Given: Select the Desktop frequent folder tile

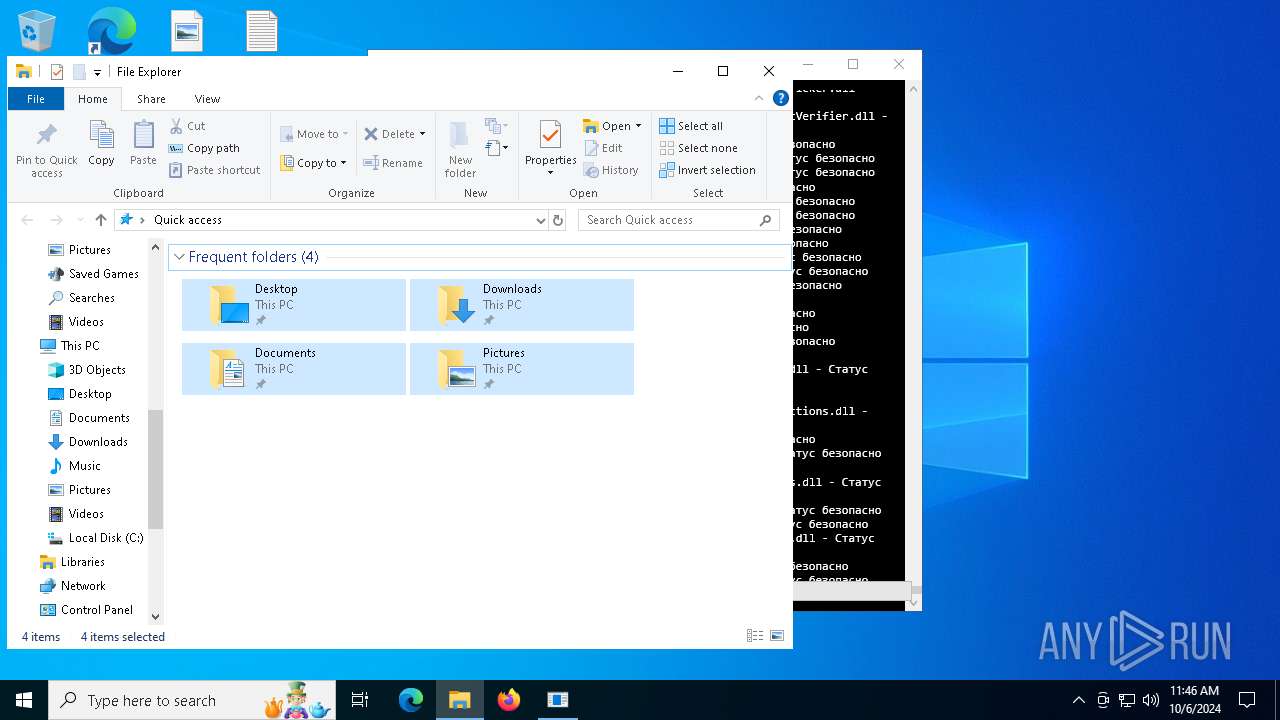Looking at the screenshot, I should pyautogui.click(x=294, y=305).
